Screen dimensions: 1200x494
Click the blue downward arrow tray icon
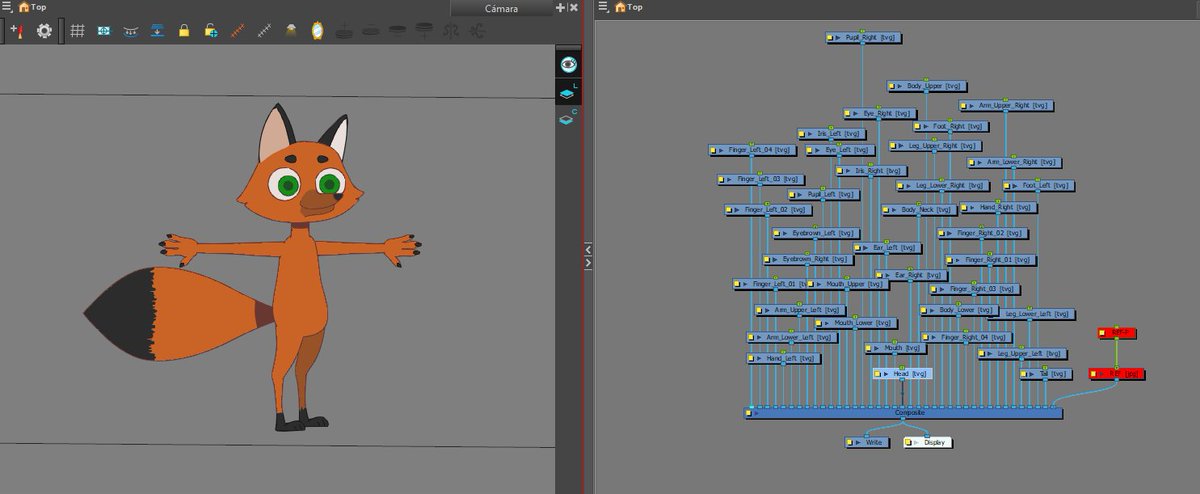coord(157,30)
